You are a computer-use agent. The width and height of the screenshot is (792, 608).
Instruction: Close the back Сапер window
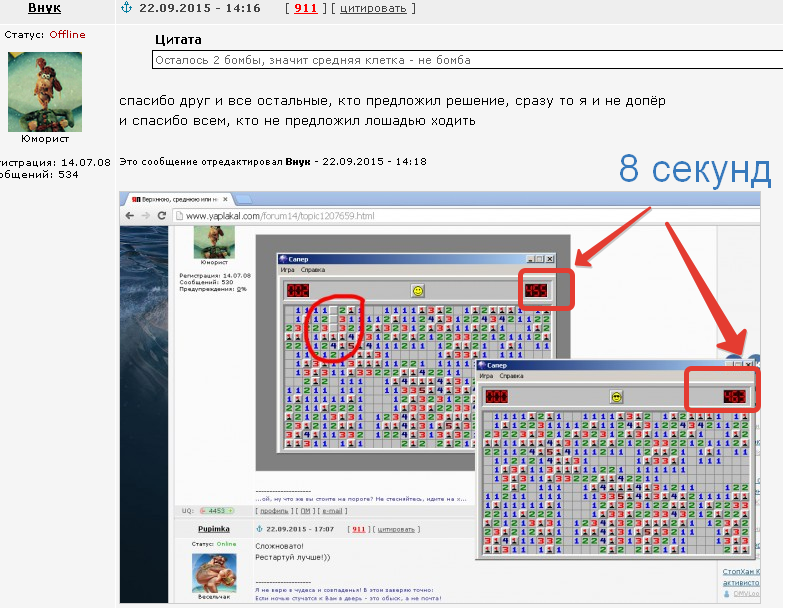pos(550,259)
